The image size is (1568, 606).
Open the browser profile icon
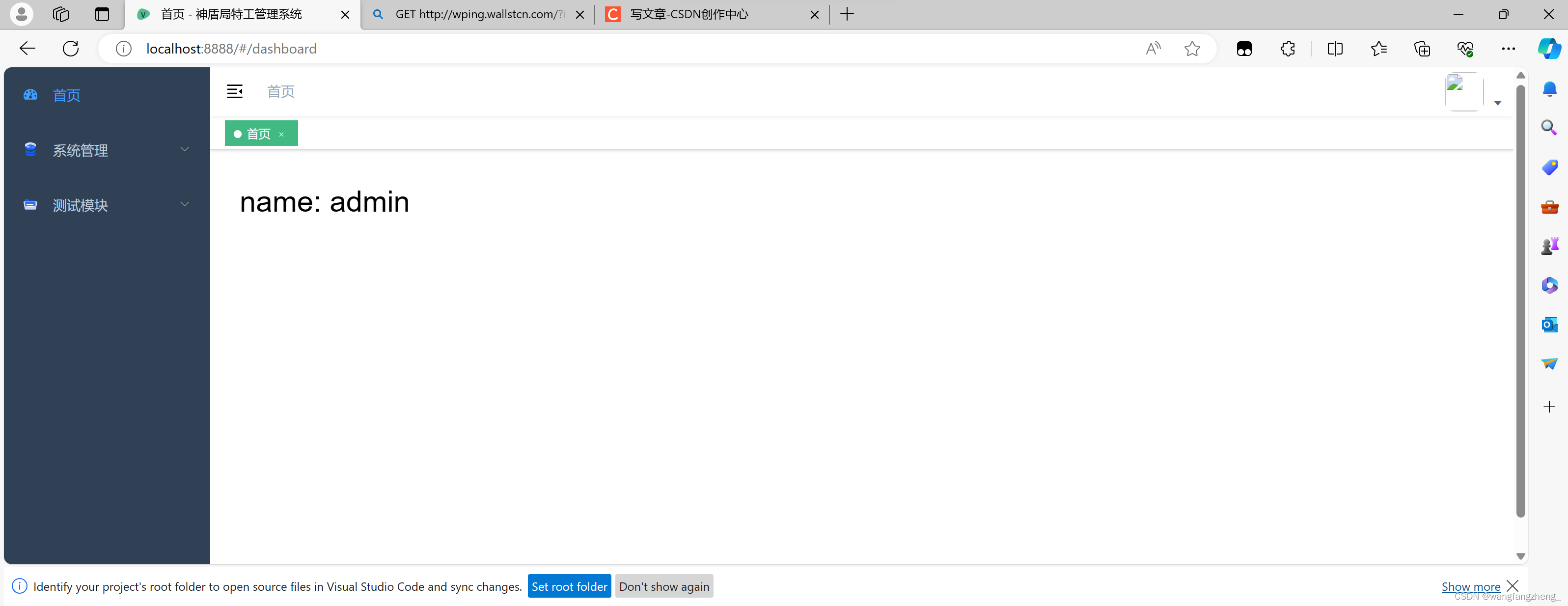pyautogui.click(x=21, y=14)
